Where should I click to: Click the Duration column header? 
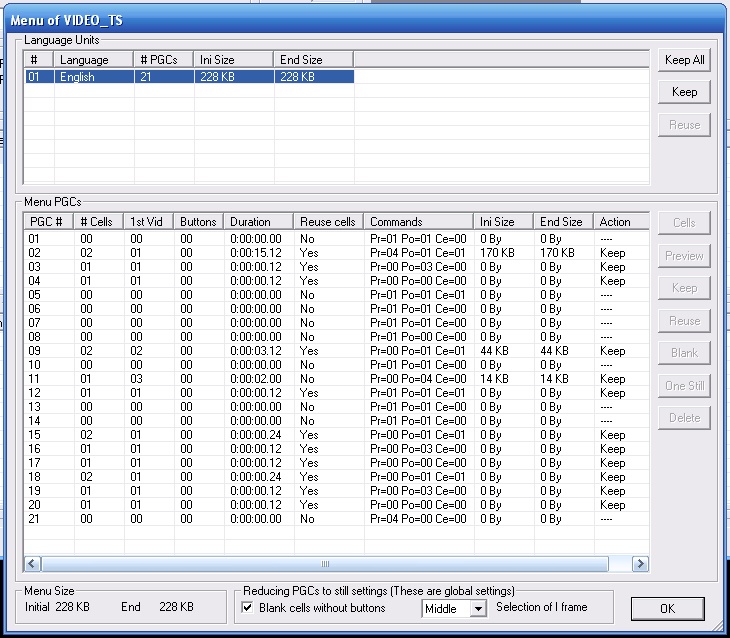258,222
